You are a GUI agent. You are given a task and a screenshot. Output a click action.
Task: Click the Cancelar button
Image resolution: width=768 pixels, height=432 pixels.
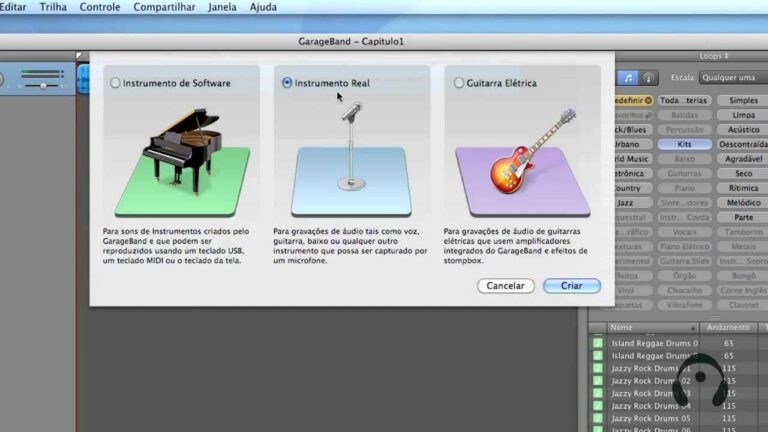point(505,286)
